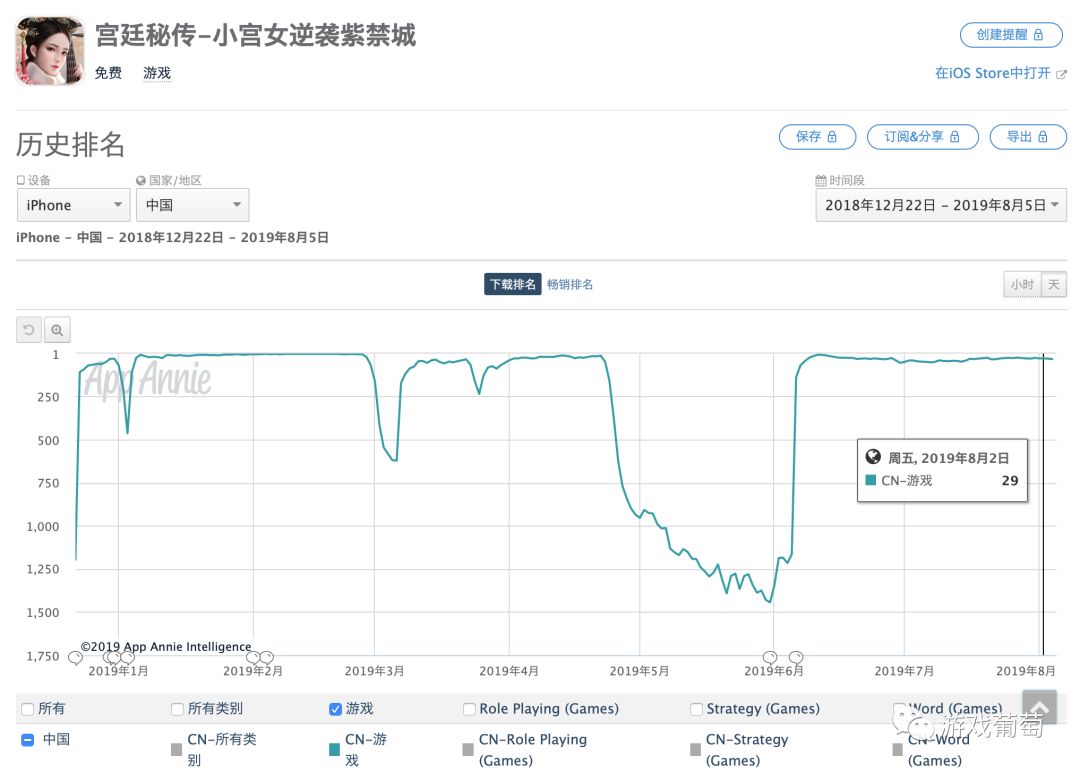Enable the Role Playing (Games) checkbox

click(x=469, y=708)
